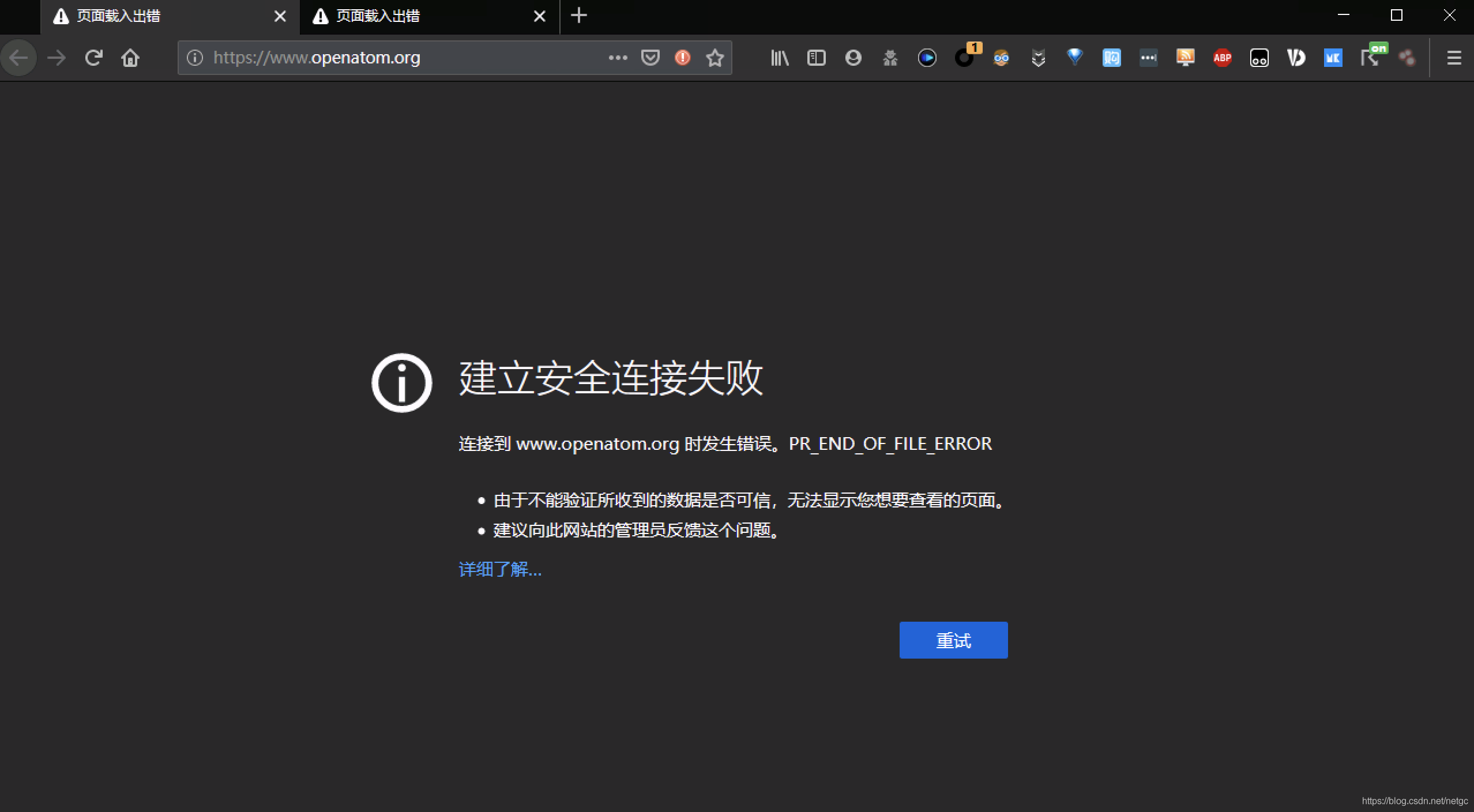Open the page actions three-dot menu
The height and width of the screenshot is (812, 1474).
pyautogui.click(x=618, y=58)
